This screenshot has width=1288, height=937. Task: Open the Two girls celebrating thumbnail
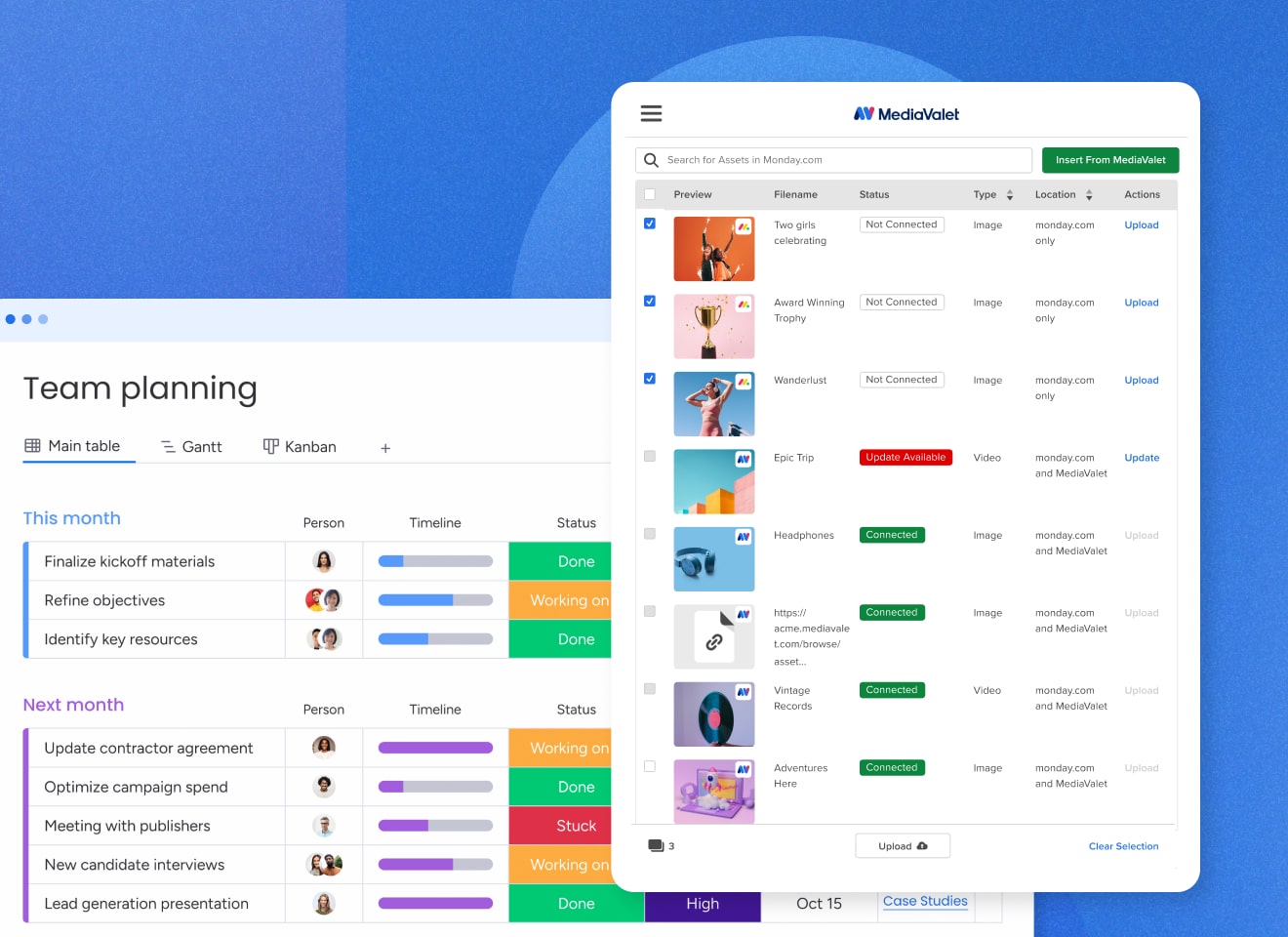point(714,249)
